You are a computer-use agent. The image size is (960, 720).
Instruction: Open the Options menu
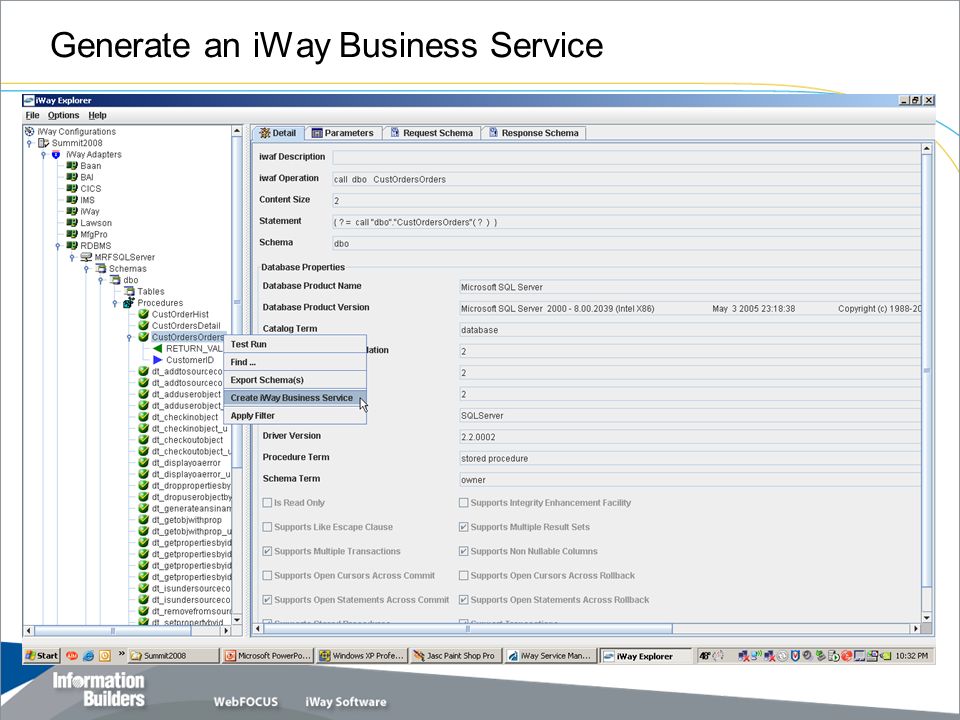[64, 115]
